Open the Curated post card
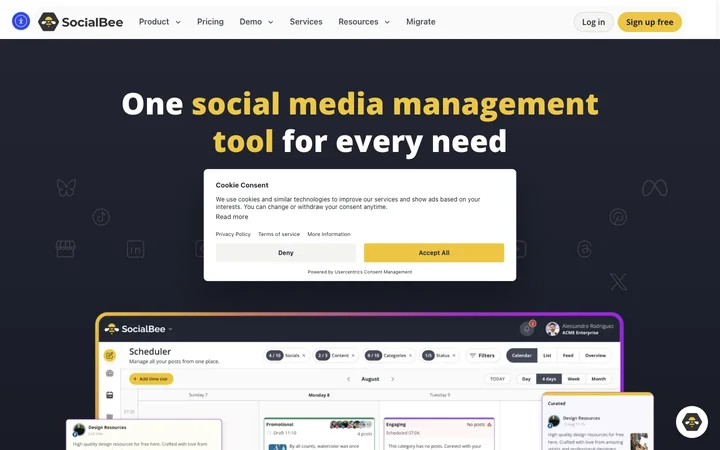Image resolution: width=720 pixels, height=450 pixels. [597, 422]
